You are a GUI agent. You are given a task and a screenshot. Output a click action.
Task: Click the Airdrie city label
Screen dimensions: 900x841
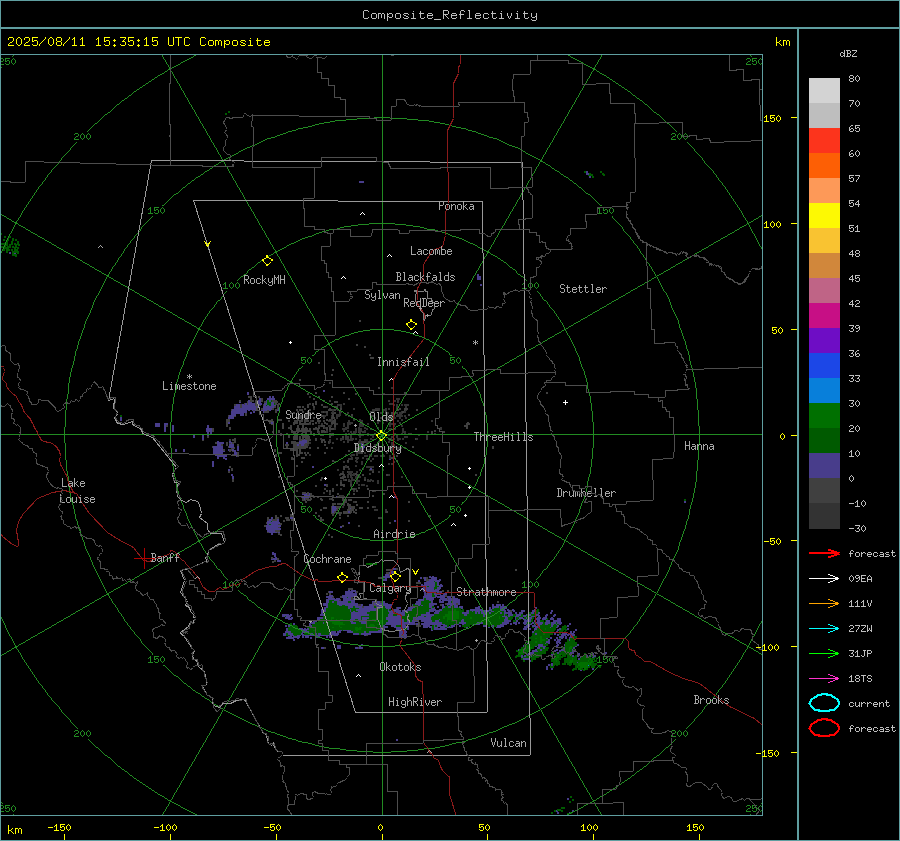[x=394, y=534]
